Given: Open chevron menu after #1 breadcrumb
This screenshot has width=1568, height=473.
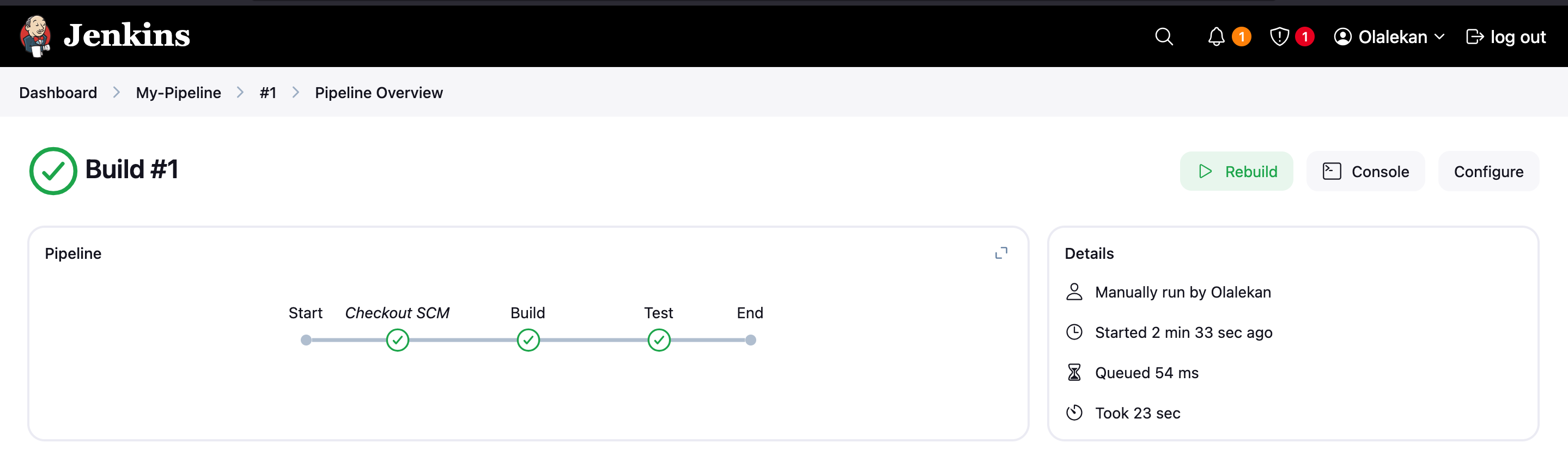Looking at the screenshot, I should [296, 93].
